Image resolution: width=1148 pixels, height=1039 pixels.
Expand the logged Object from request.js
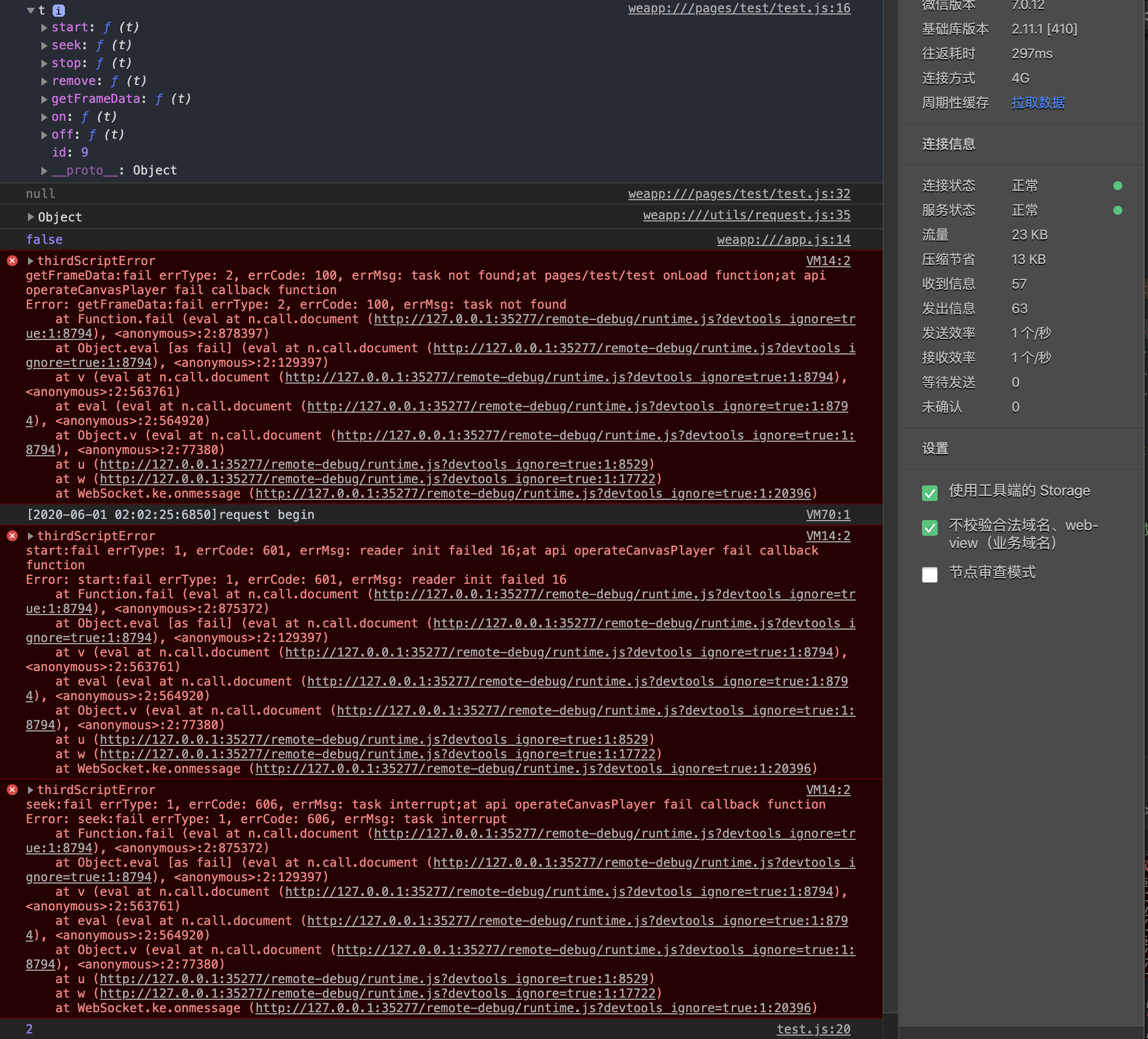tap(31, 217)
